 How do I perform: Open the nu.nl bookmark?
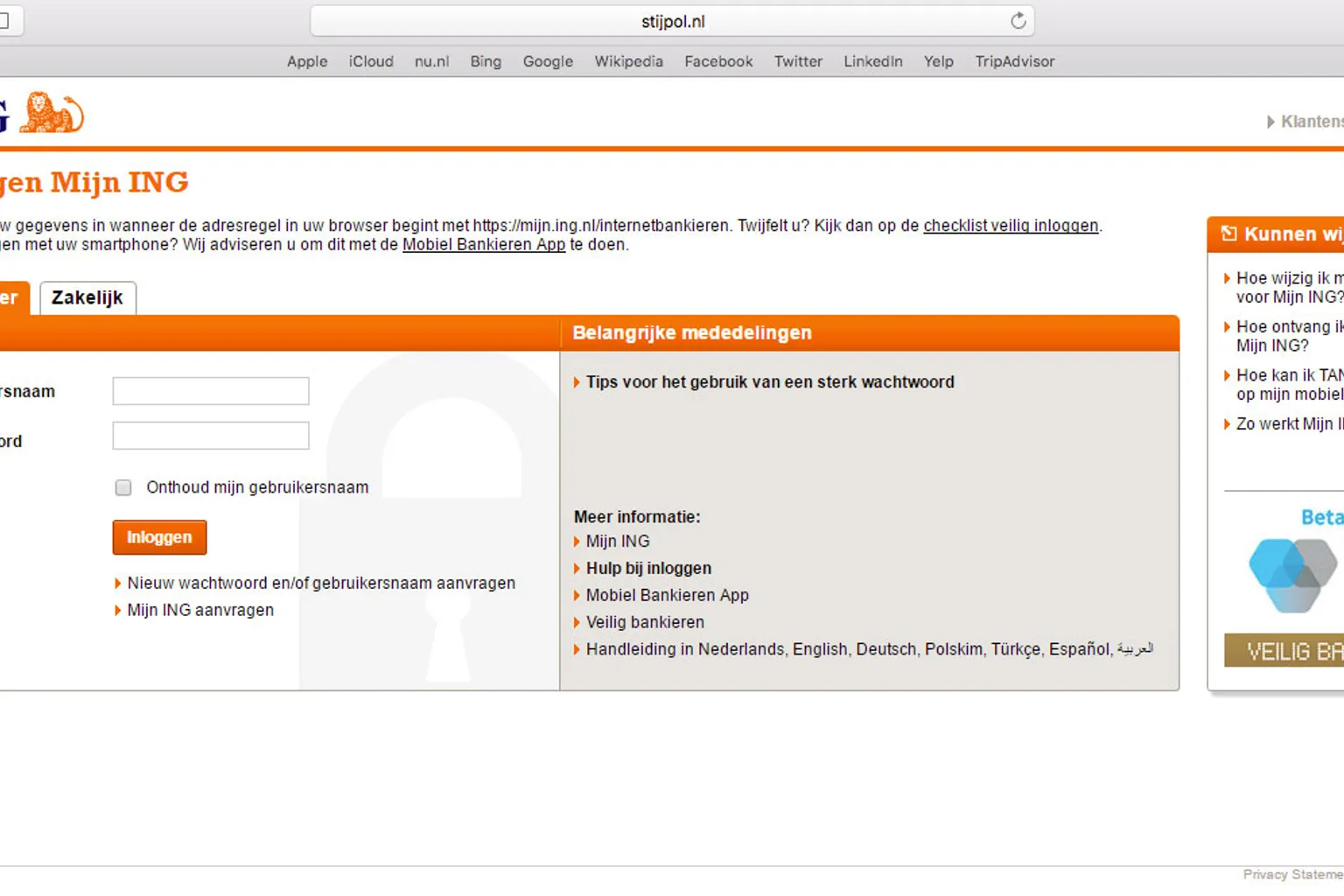pyautogui.click(x=431, y=61)
